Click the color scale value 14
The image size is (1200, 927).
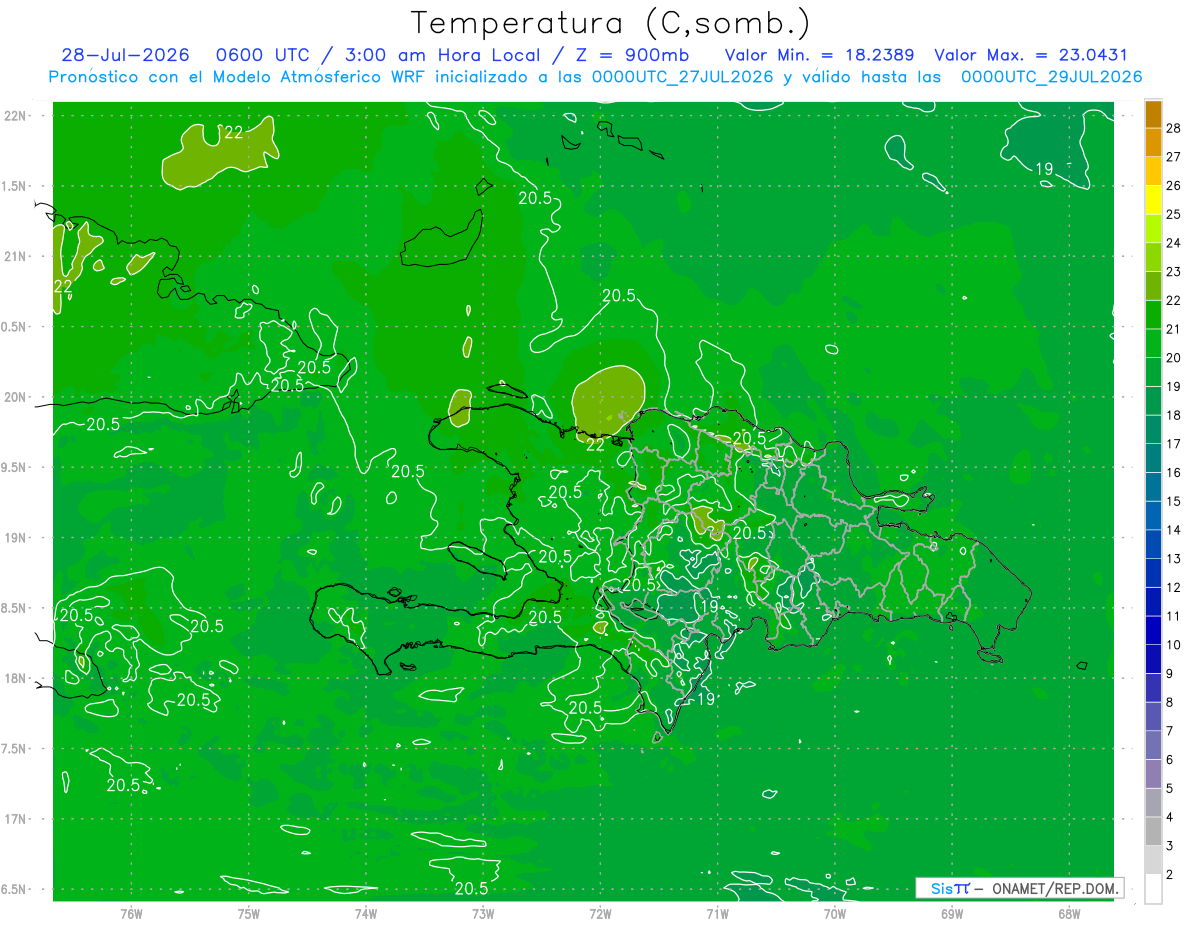(1173, 530)
